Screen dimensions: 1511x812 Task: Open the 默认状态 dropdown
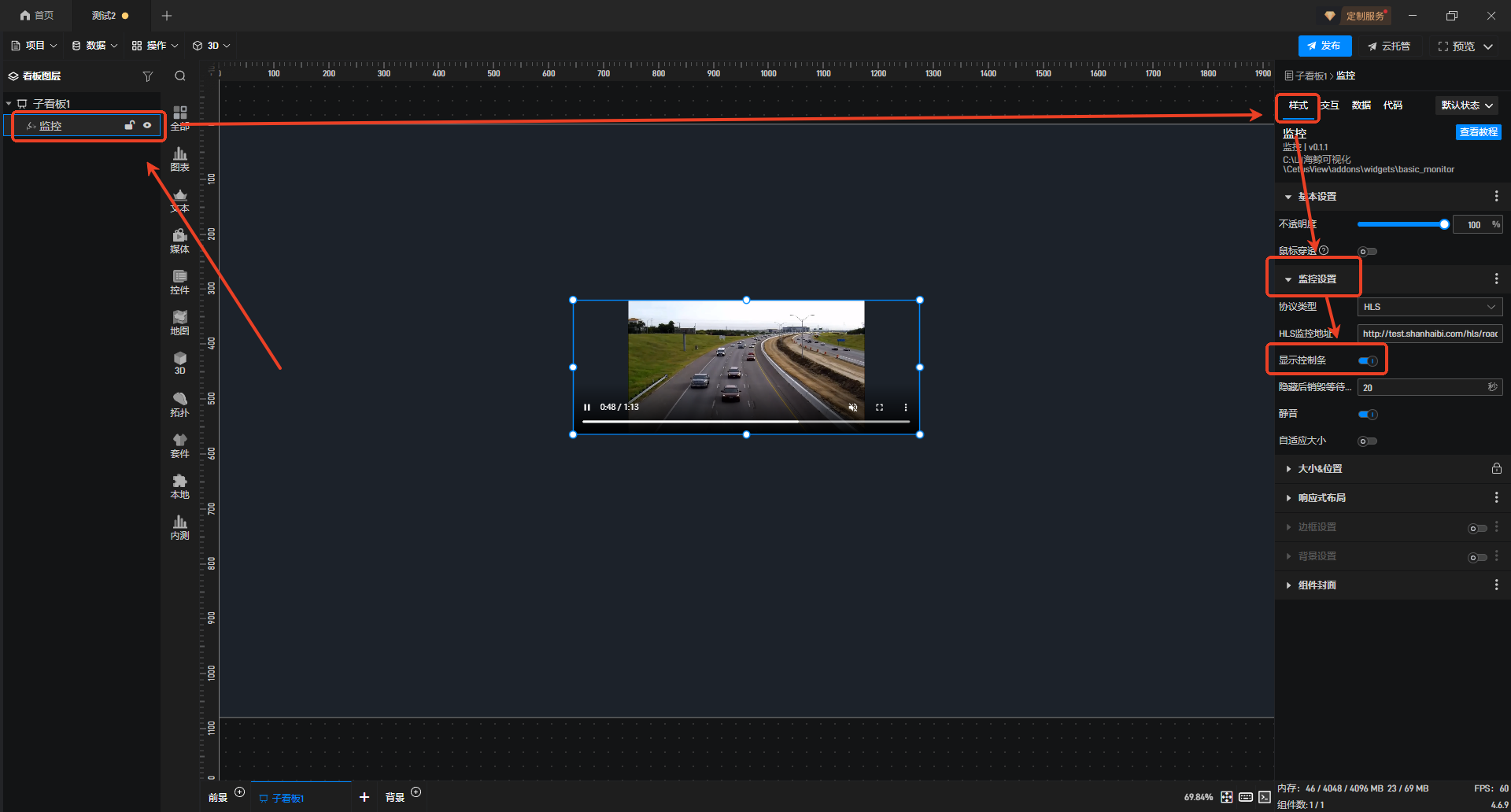click(x=1467, y=105)
